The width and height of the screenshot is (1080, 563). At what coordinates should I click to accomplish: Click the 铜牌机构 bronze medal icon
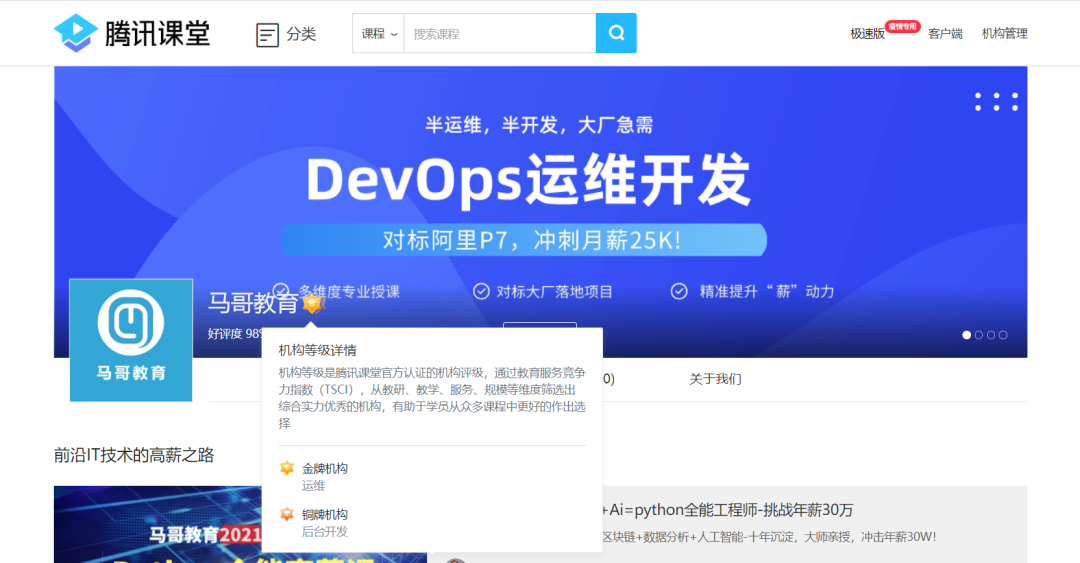pyautogui.click(x=287, y=514)
